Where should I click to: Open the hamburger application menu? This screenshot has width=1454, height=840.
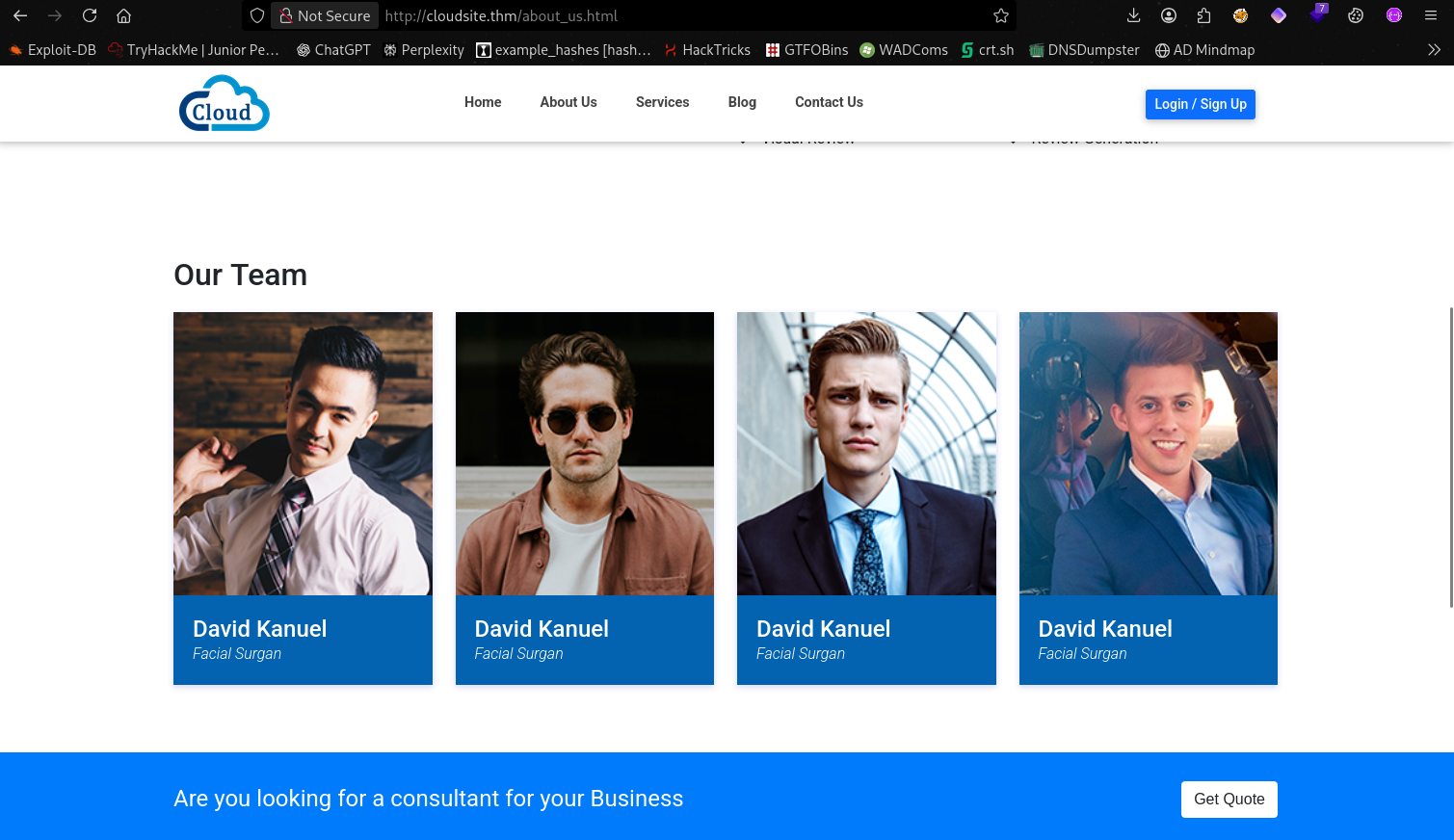pos(1431,15)
